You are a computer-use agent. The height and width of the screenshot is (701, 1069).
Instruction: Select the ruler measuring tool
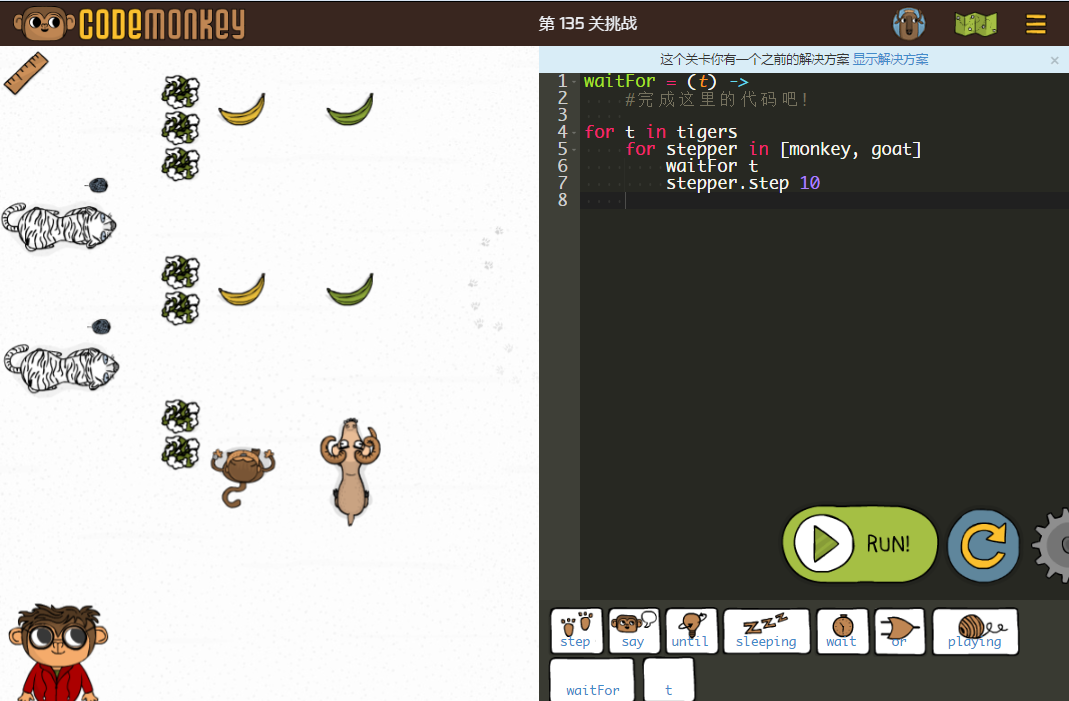coord(26,73)
